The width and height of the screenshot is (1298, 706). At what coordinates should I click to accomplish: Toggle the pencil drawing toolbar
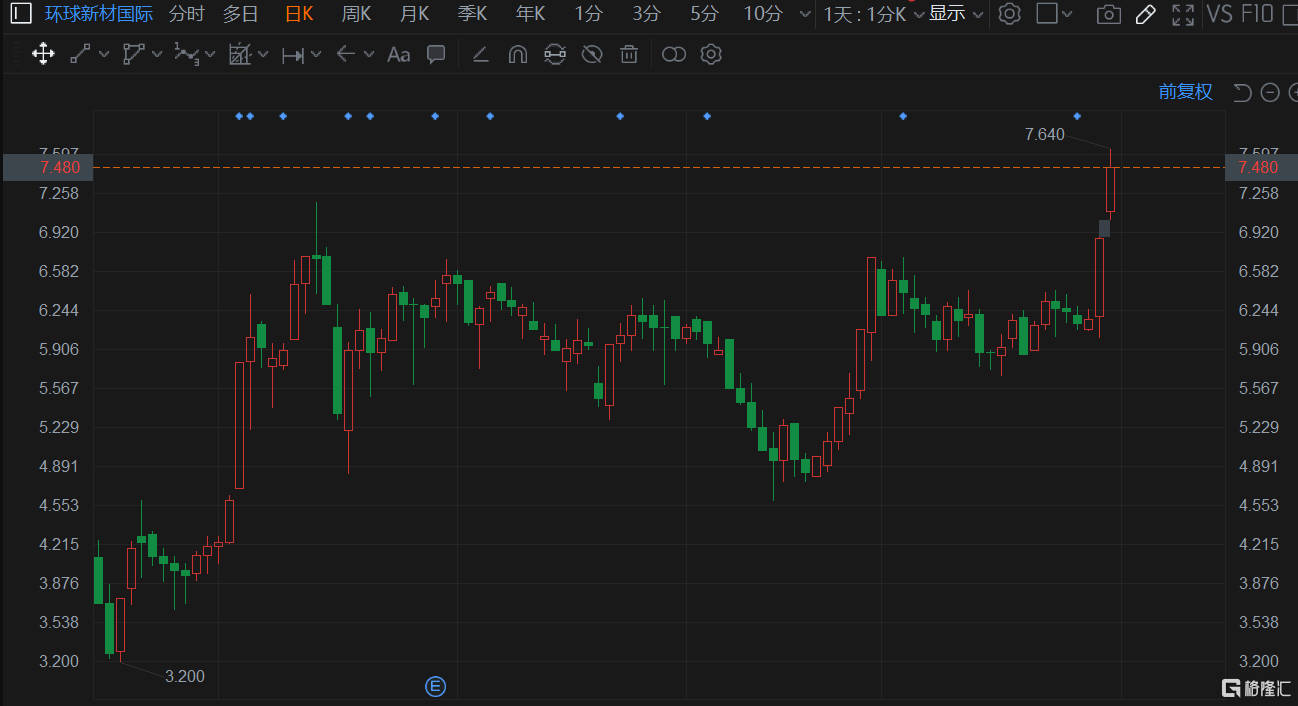(x=1146, y=14)
